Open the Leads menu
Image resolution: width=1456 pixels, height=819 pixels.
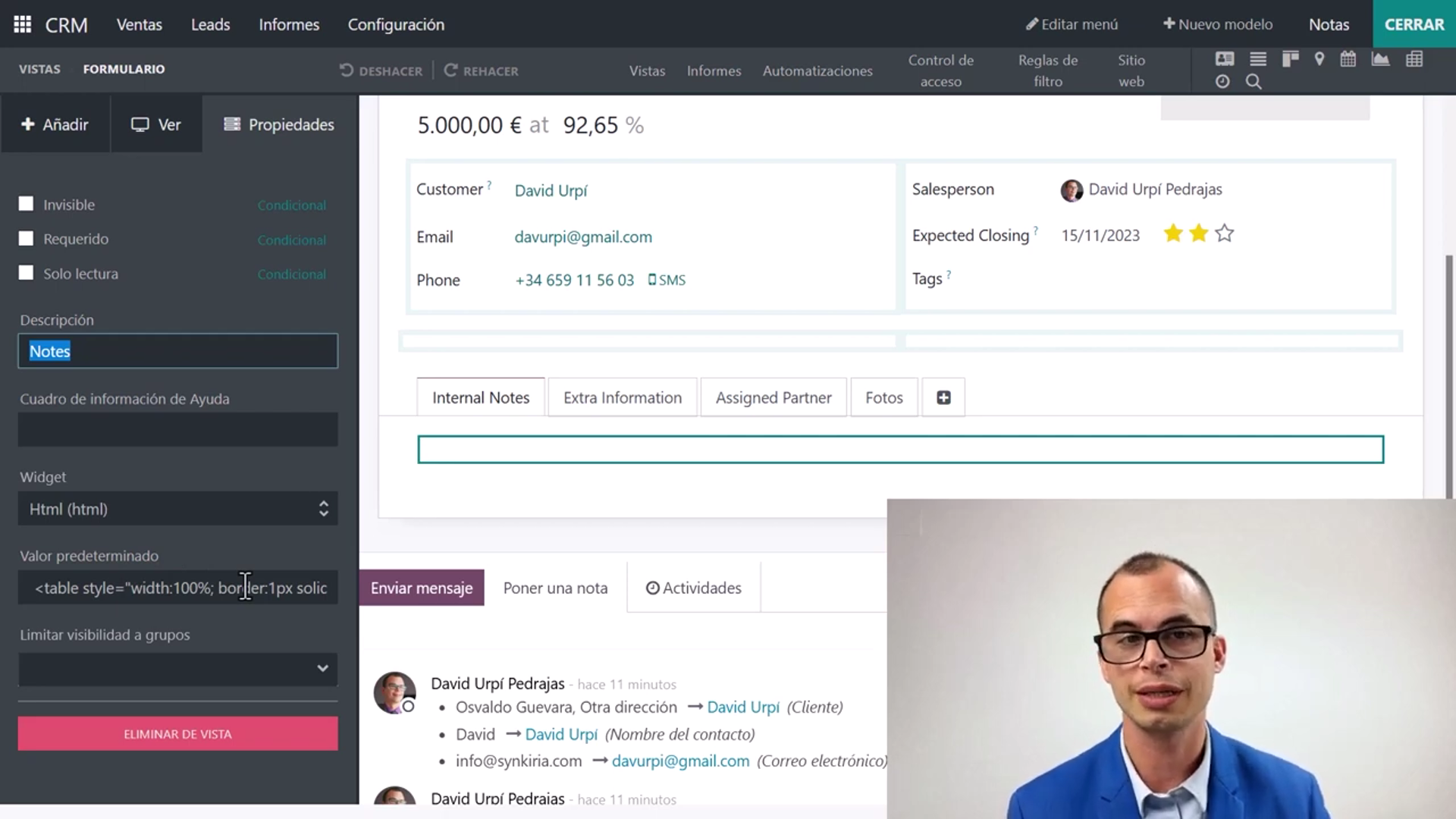click(210, 24)
